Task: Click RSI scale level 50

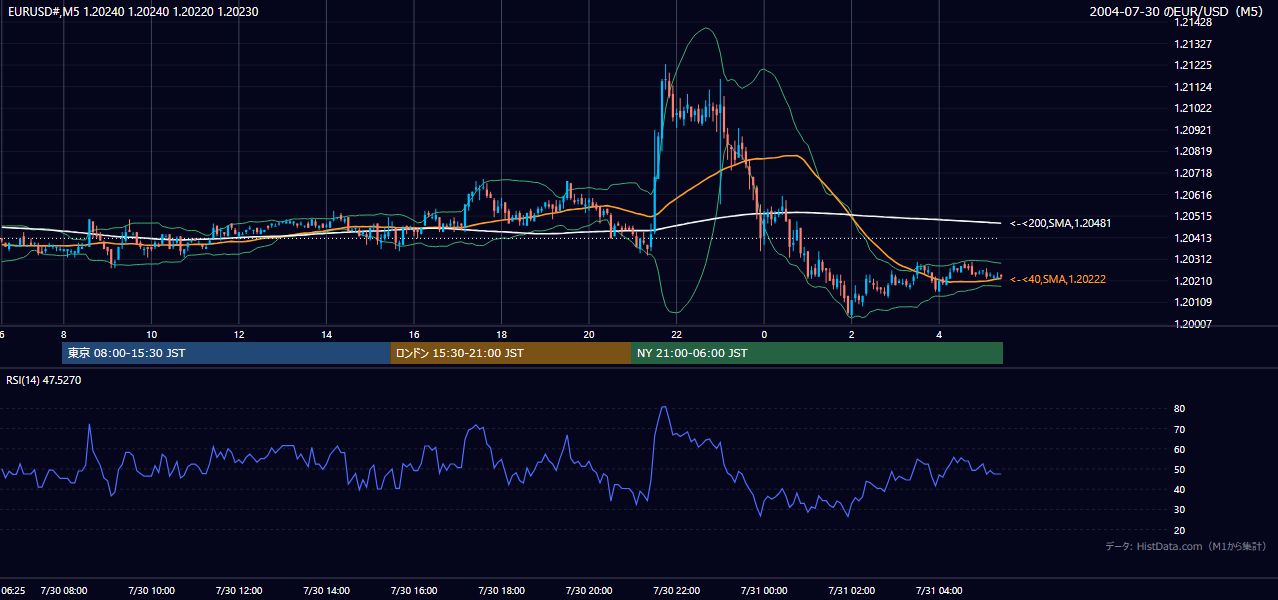Action: tap(1180, 469)
